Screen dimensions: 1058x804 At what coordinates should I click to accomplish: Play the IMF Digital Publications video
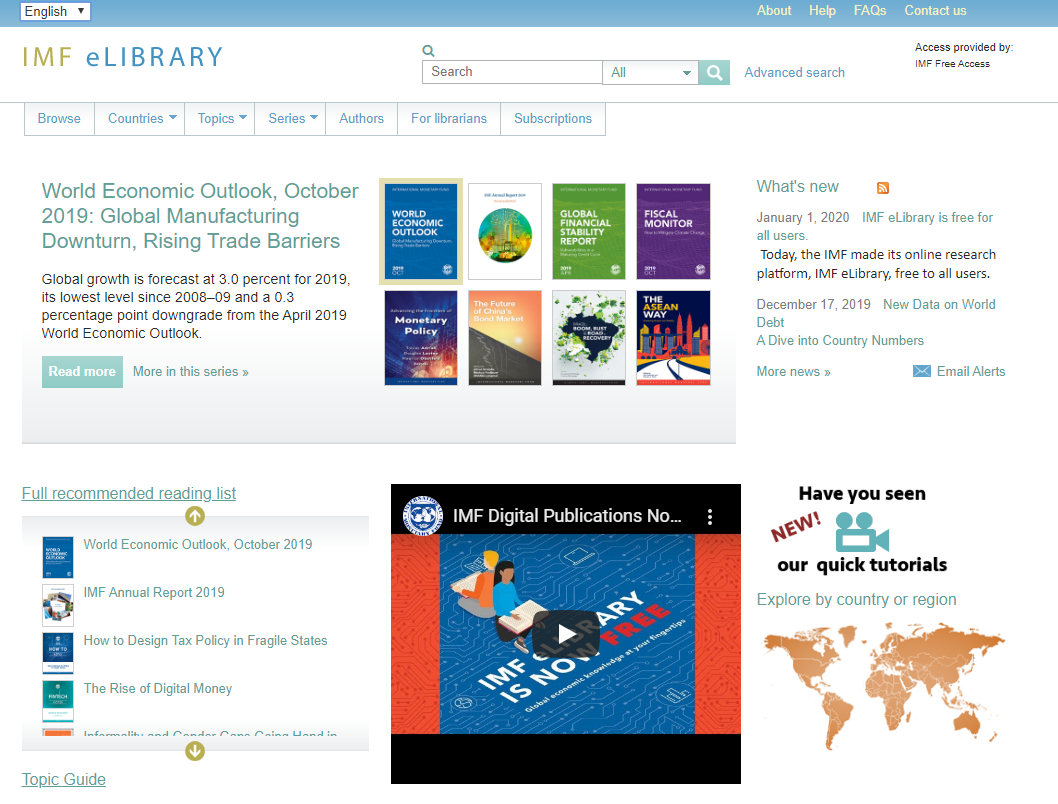[566, 633]
